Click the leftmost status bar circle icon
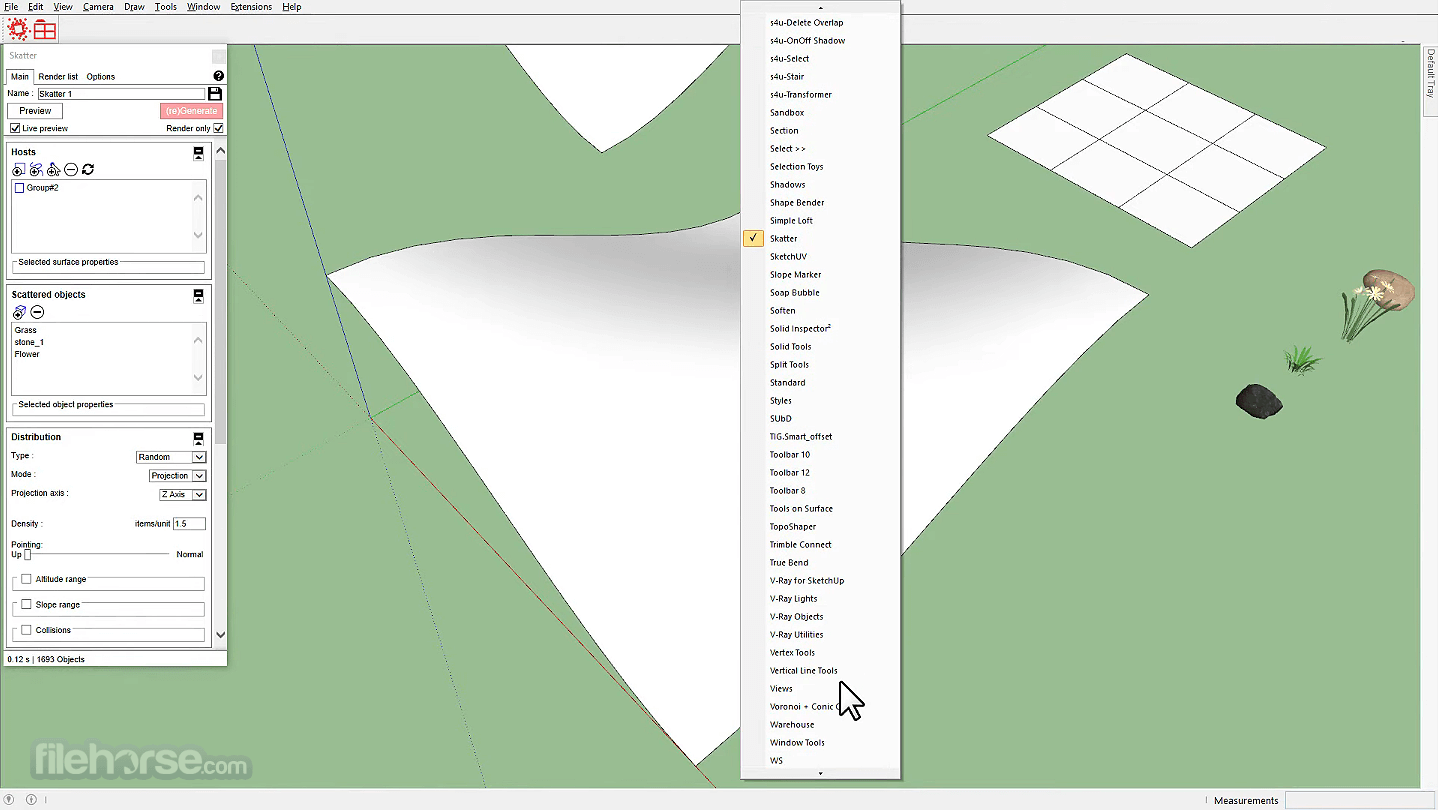1439x810 pixels. point(9,800)
